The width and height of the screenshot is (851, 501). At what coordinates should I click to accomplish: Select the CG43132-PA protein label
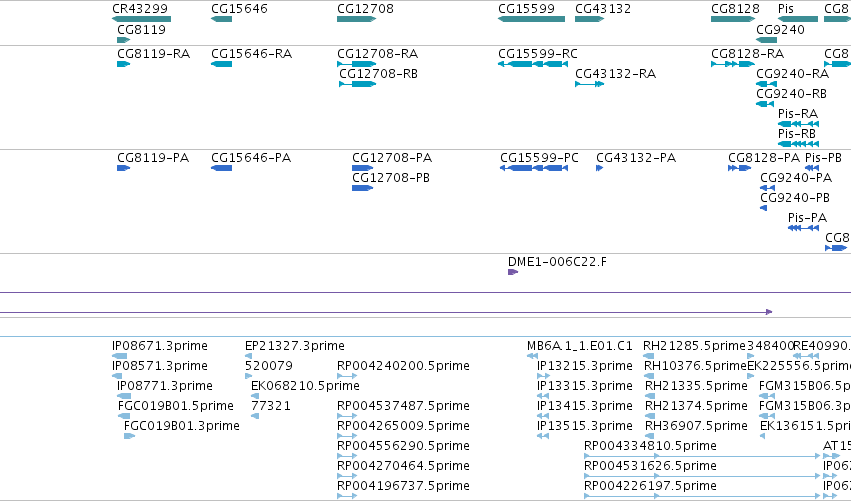point(636,158)
